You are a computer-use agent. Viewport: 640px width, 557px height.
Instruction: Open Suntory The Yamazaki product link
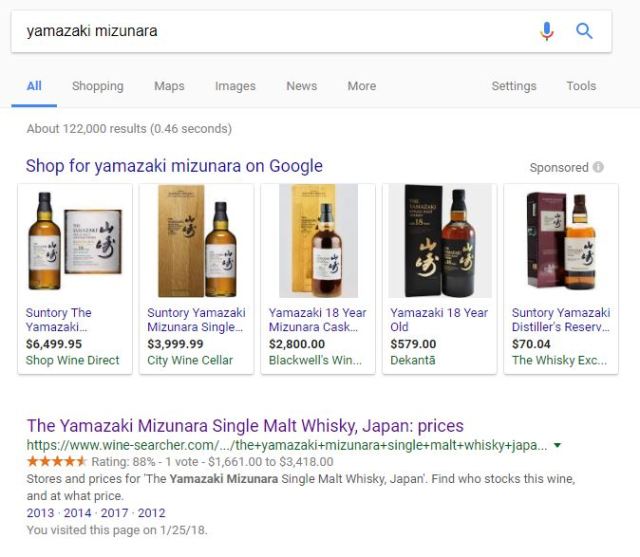(x=58, y=320)
